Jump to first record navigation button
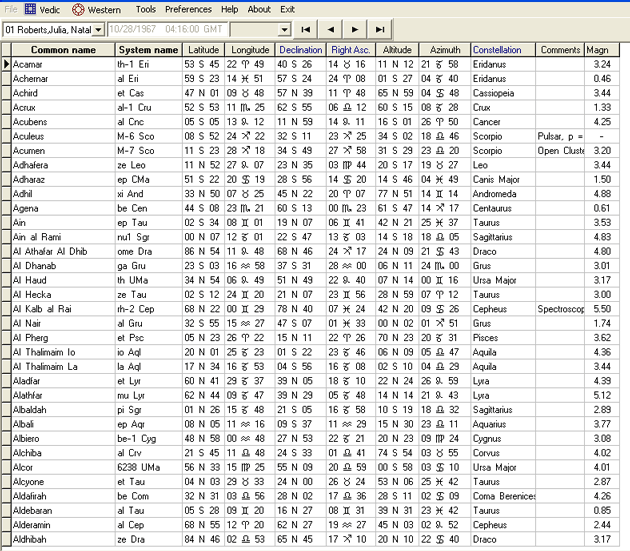Image resolution: width=630 pixels, height=551 pixels. (x=305, y=30)
